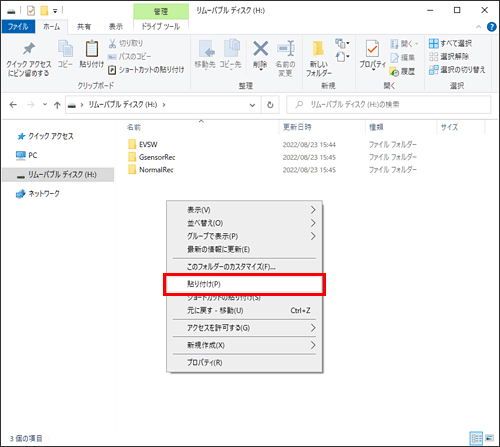Expand the address bar history dropdown
Screen dimensions: 500x447
(252, 105)
